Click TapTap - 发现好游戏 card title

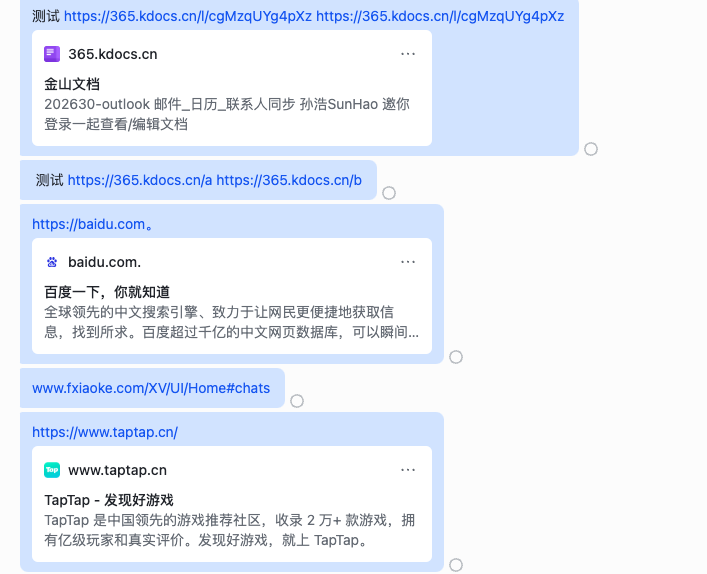tap(109, 500)
